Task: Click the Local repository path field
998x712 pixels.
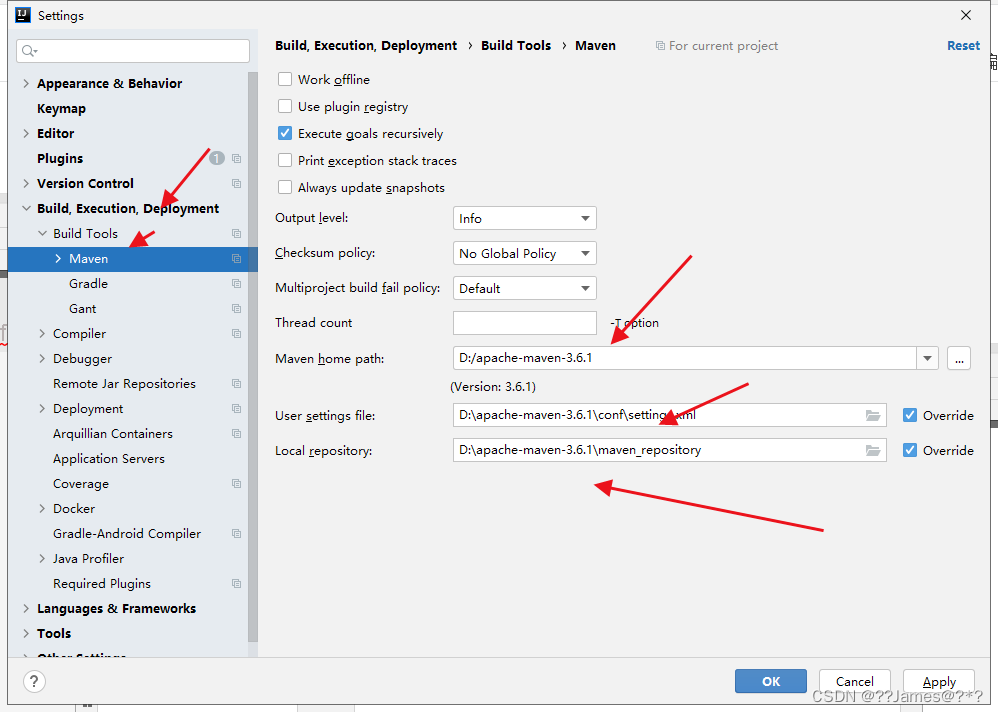Action: pyautogui.click(x=670, y=450)
